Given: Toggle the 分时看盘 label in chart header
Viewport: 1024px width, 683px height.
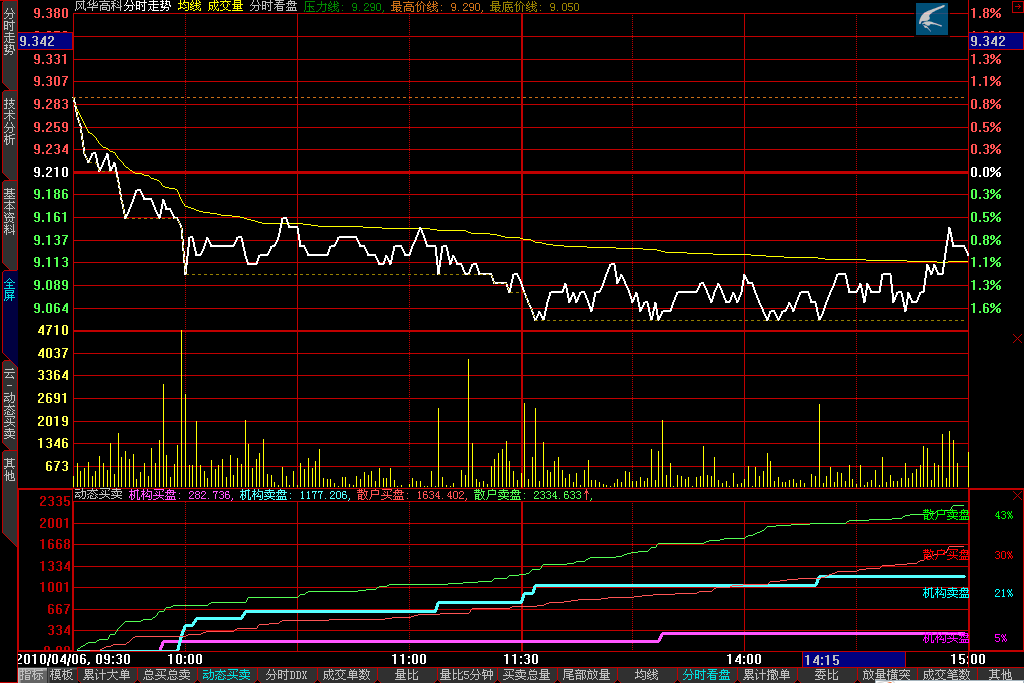Looking at the screenshot, I should coord(273,6).
